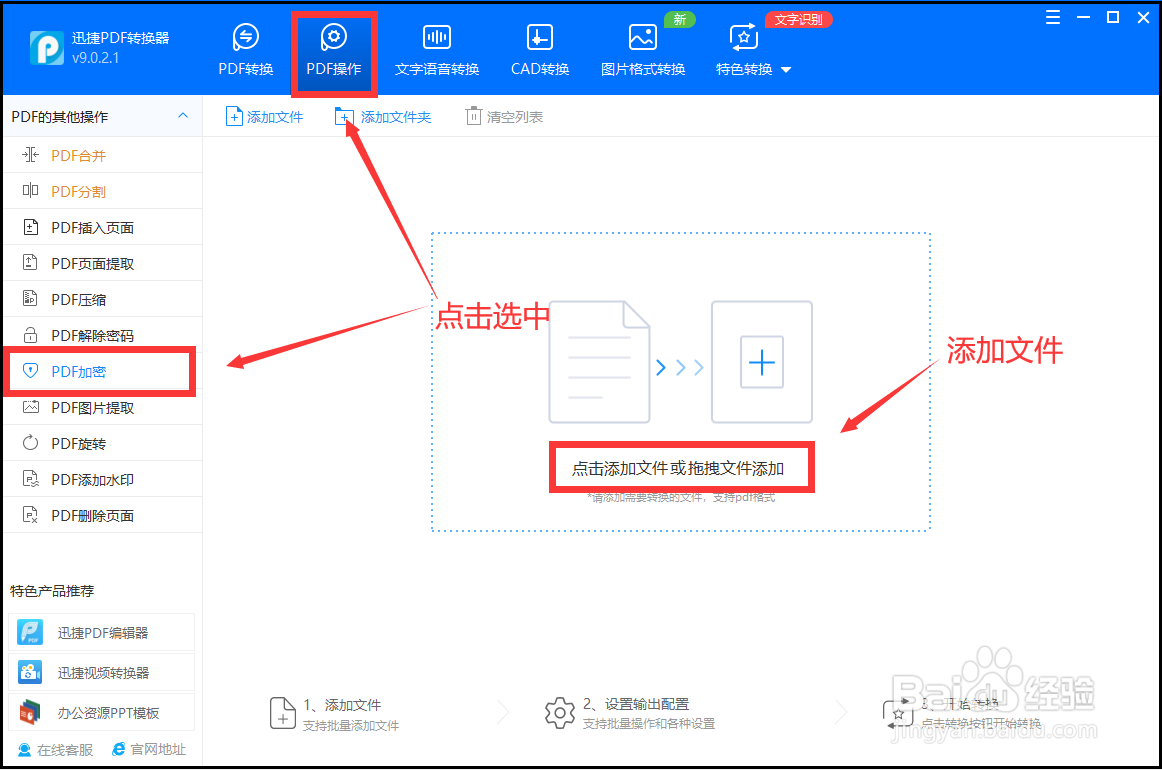Open 办公资源PPT模板 product recommendation
The image size is (1162, 770).
click(x=102, y=712)
